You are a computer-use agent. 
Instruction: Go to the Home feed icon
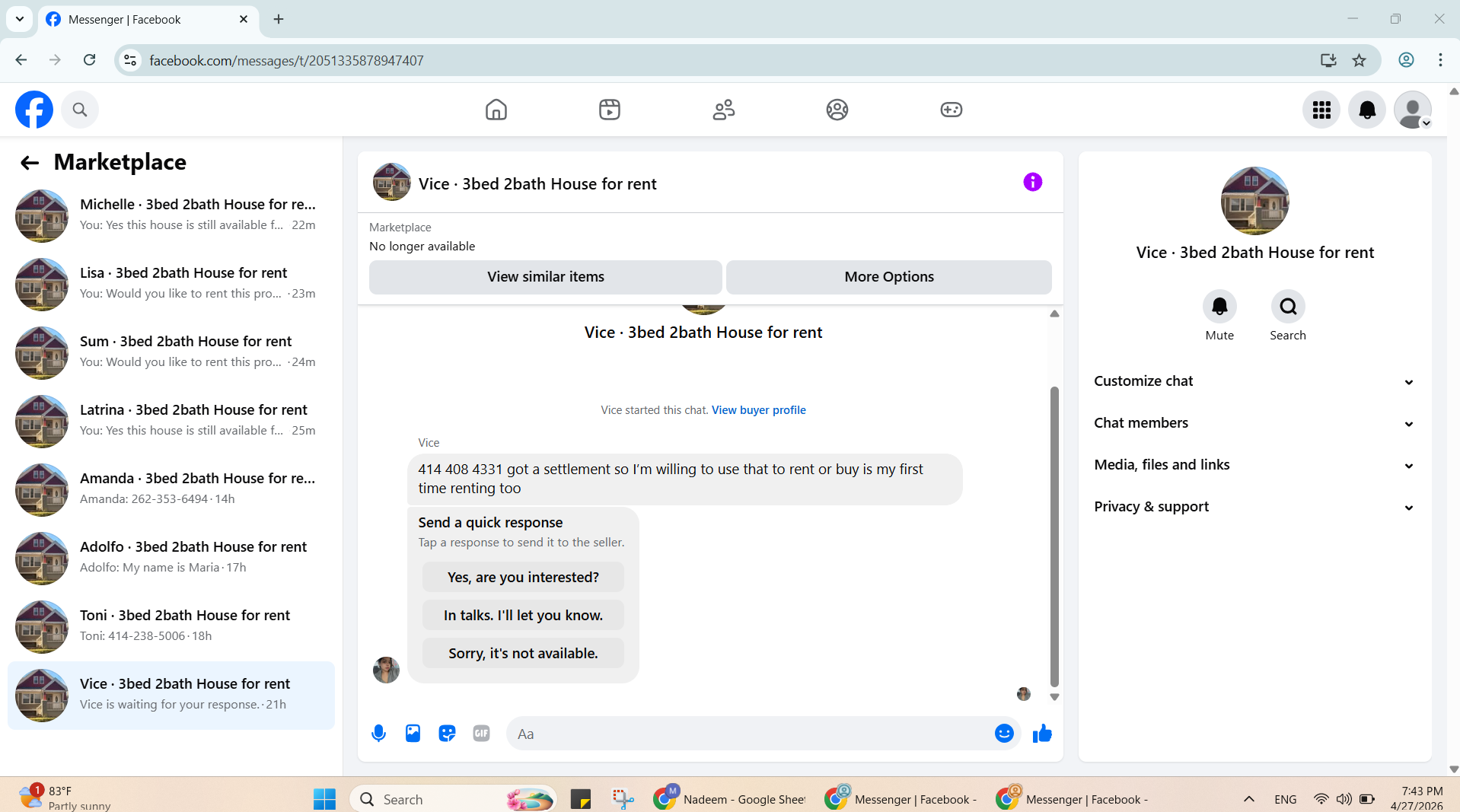(496, 110)
